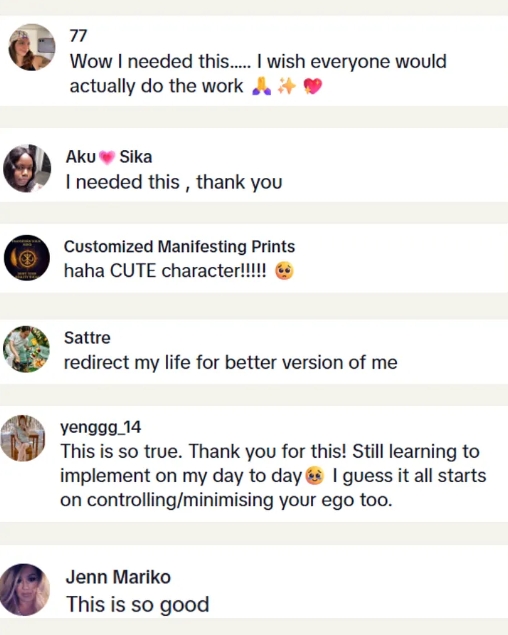This screenshot has width=508, height=635.
Task: Open the Aku Sika username link
Action: point(109,157)
